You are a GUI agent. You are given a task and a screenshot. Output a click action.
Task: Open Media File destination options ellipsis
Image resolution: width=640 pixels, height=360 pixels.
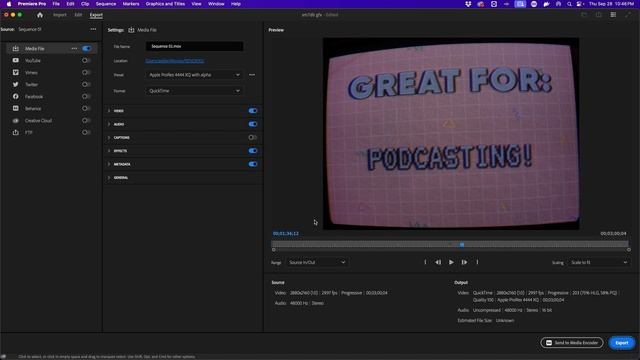[74, 49]
